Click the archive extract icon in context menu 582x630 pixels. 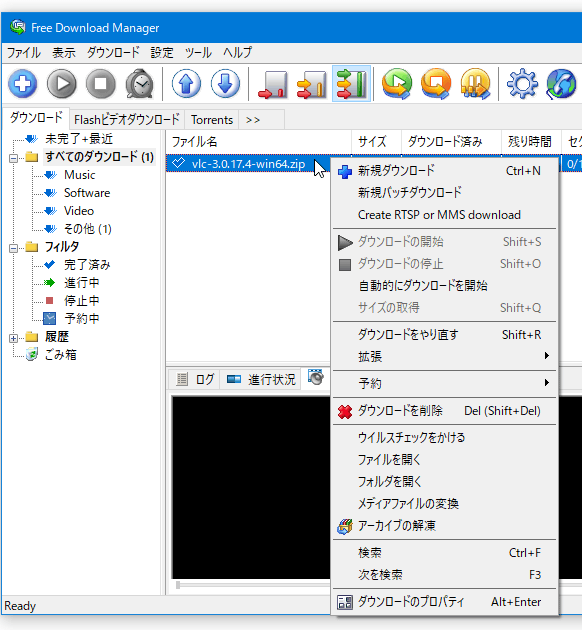coord(345,526)
